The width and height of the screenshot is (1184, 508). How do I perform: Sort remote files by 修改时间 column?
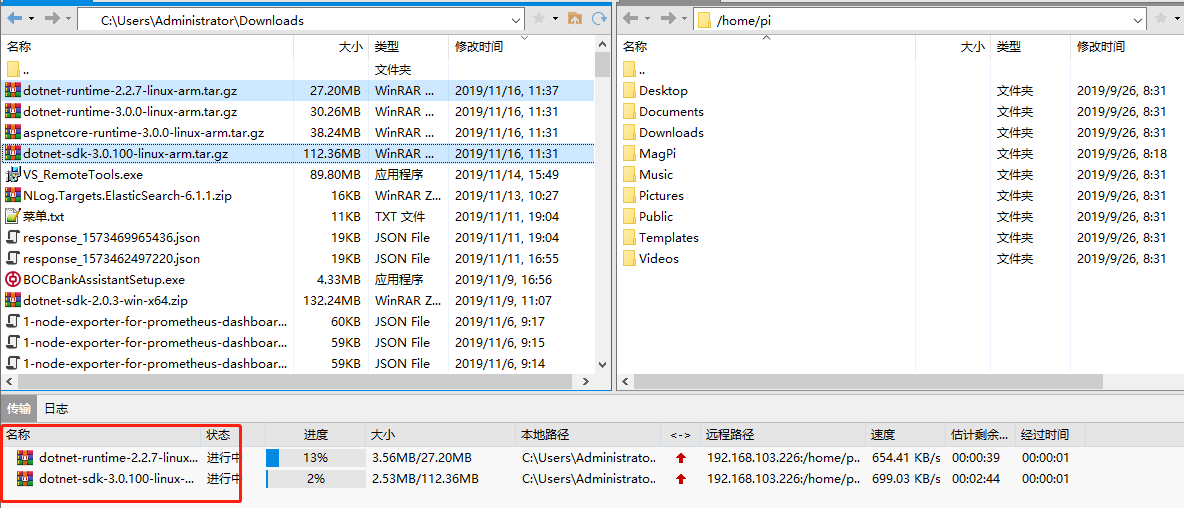pyautogui.click(x=1127, y=47)
